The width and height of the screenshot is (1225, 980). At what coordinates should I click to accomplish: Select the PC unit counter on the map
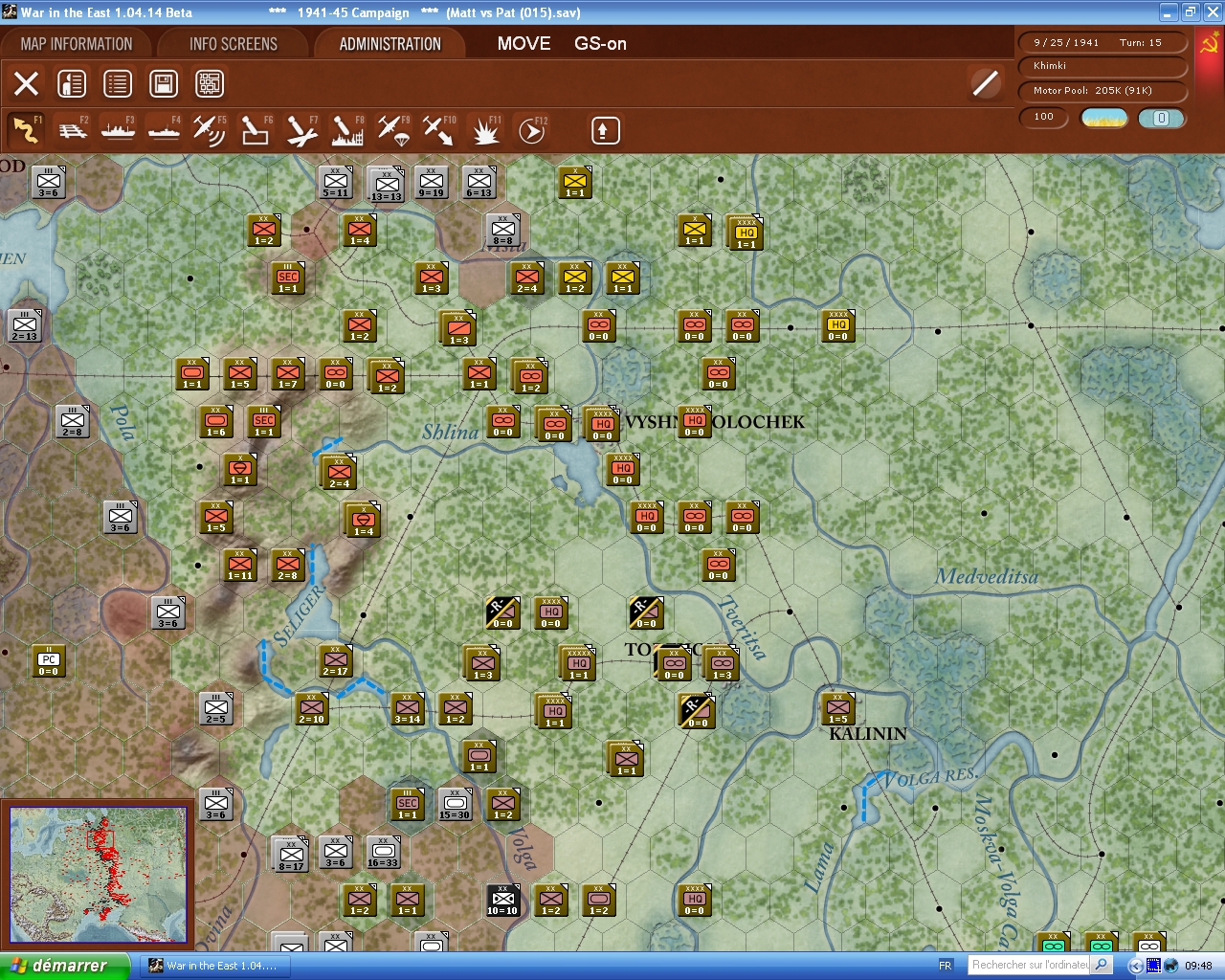point(48,660)
